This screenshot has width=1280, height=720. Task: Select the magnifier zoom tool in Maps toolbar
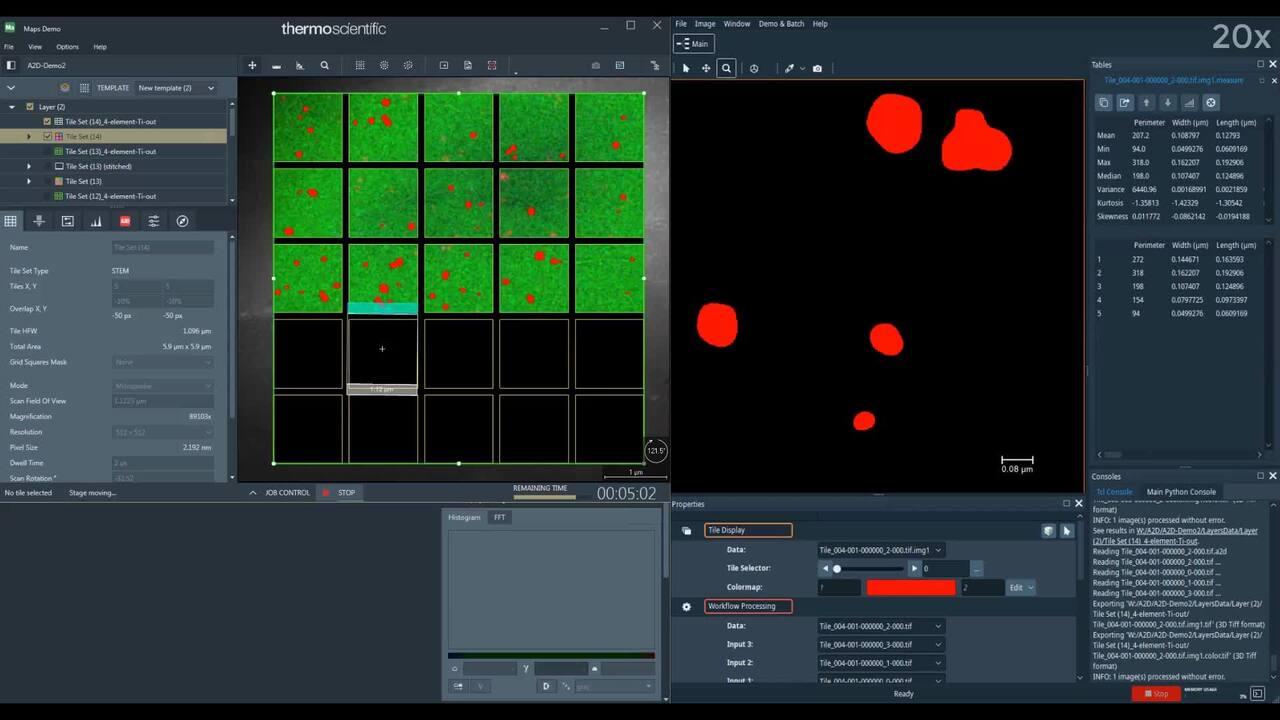(324, 66)
